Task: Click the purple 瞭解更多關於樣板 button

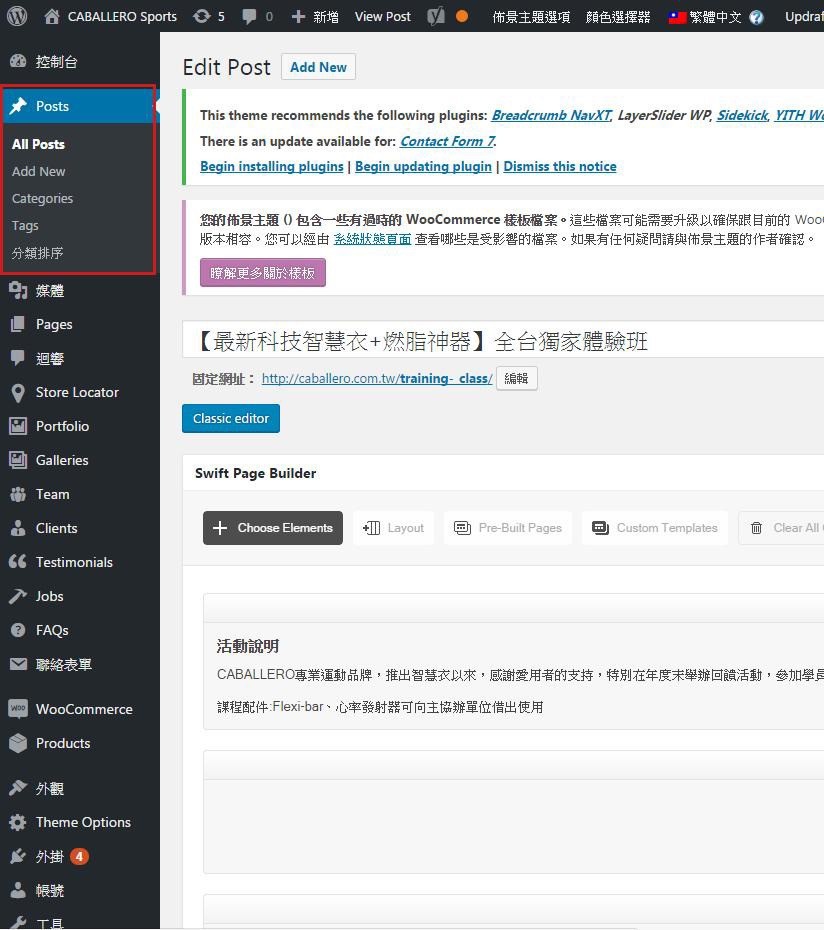Action: coord(263,273)
